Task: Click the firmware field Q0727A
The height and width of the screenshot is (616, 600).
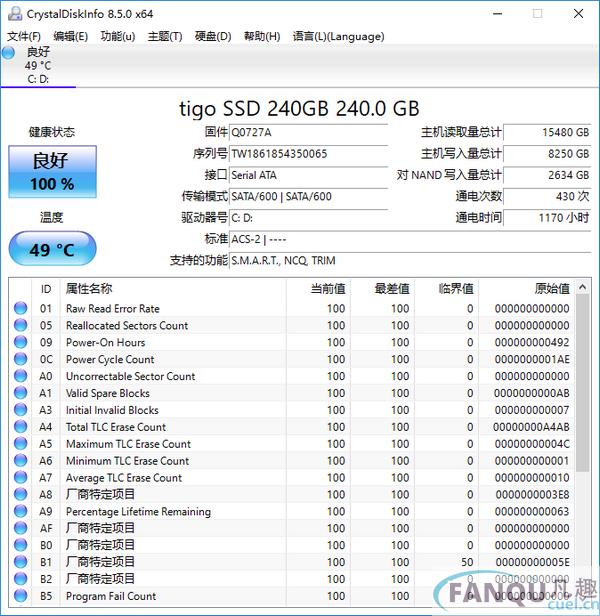Action: 308,132
